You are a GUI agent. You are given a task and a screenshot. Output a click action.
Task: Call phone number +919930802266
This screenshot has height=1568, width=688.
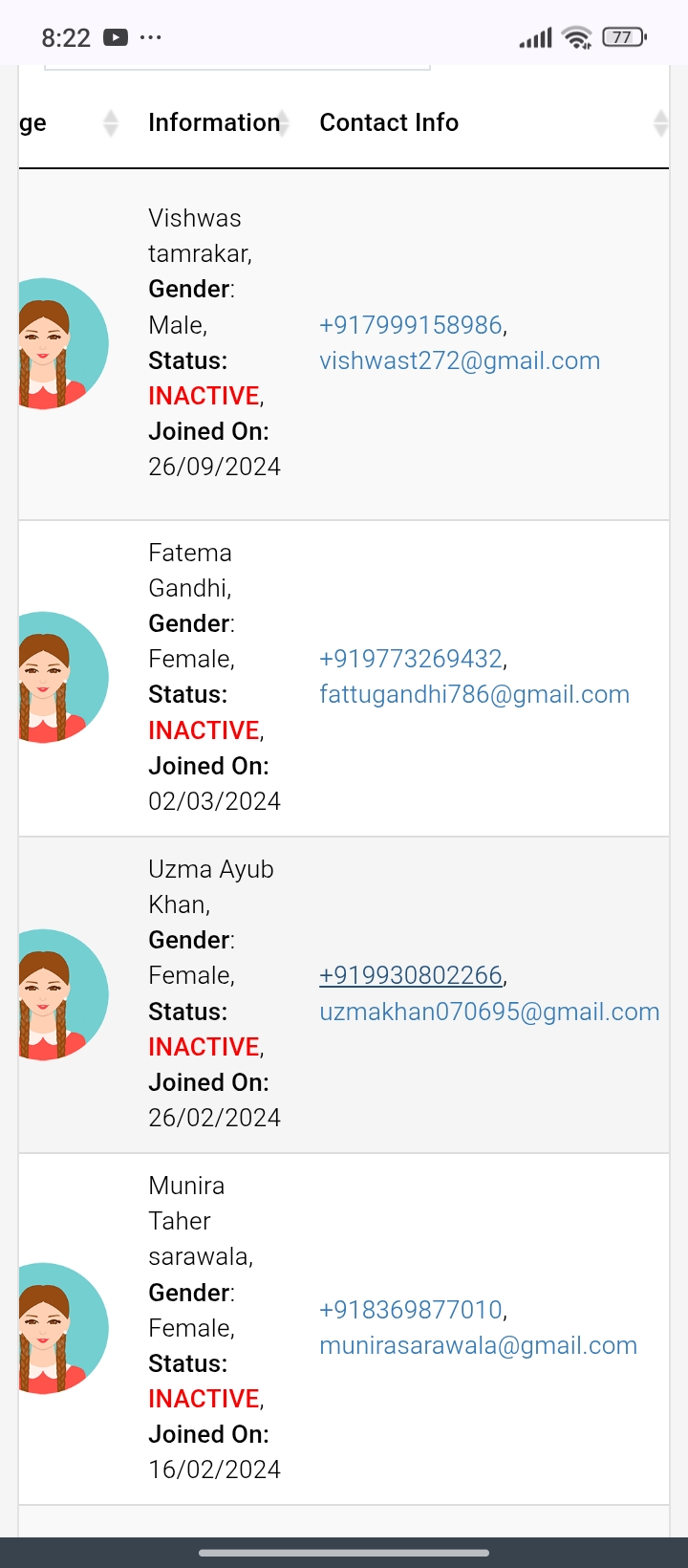[411, 975]
